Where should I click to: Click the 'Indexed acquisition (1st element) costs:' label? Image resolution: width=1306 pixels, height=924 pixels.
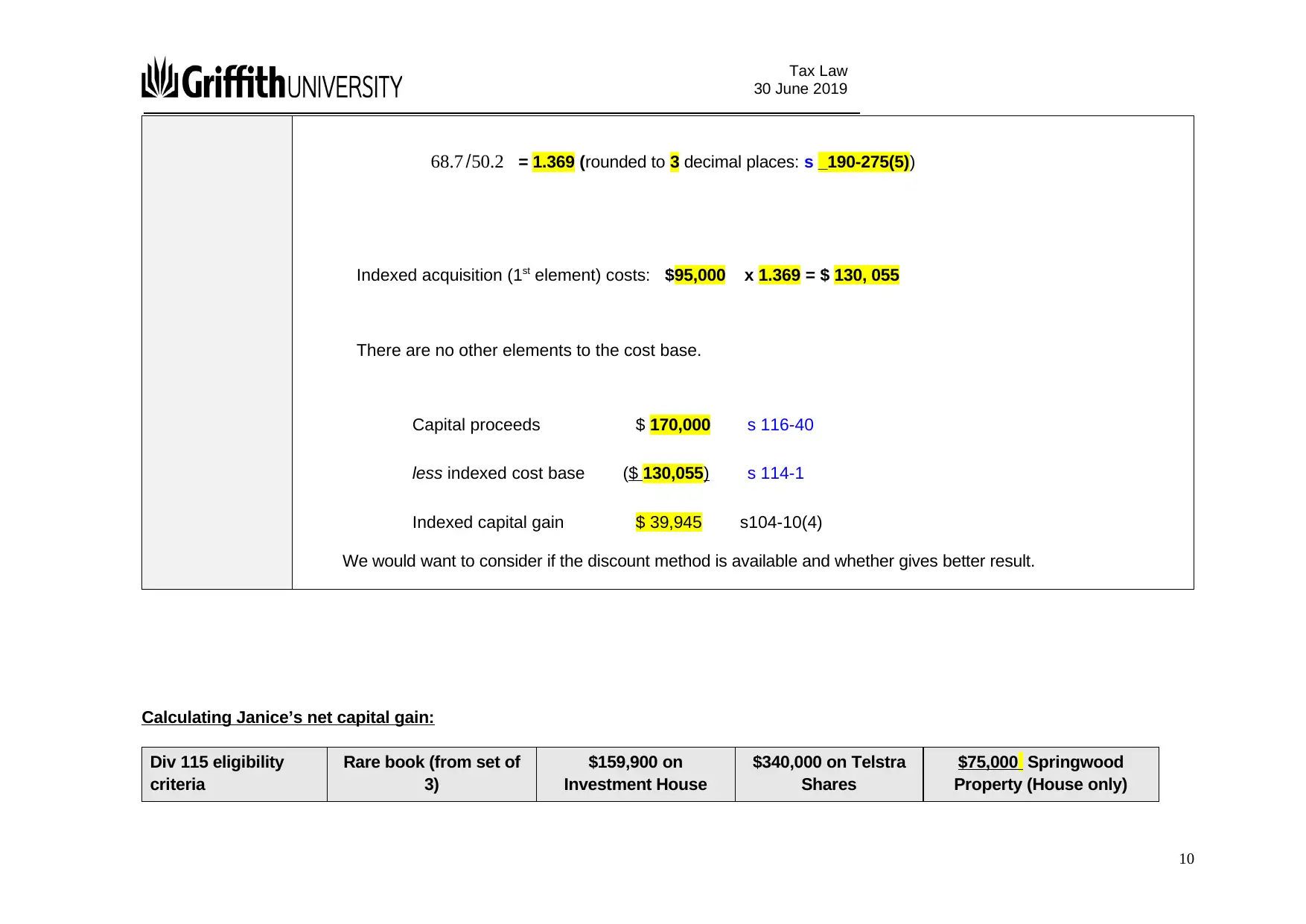[x=503, y=275]
